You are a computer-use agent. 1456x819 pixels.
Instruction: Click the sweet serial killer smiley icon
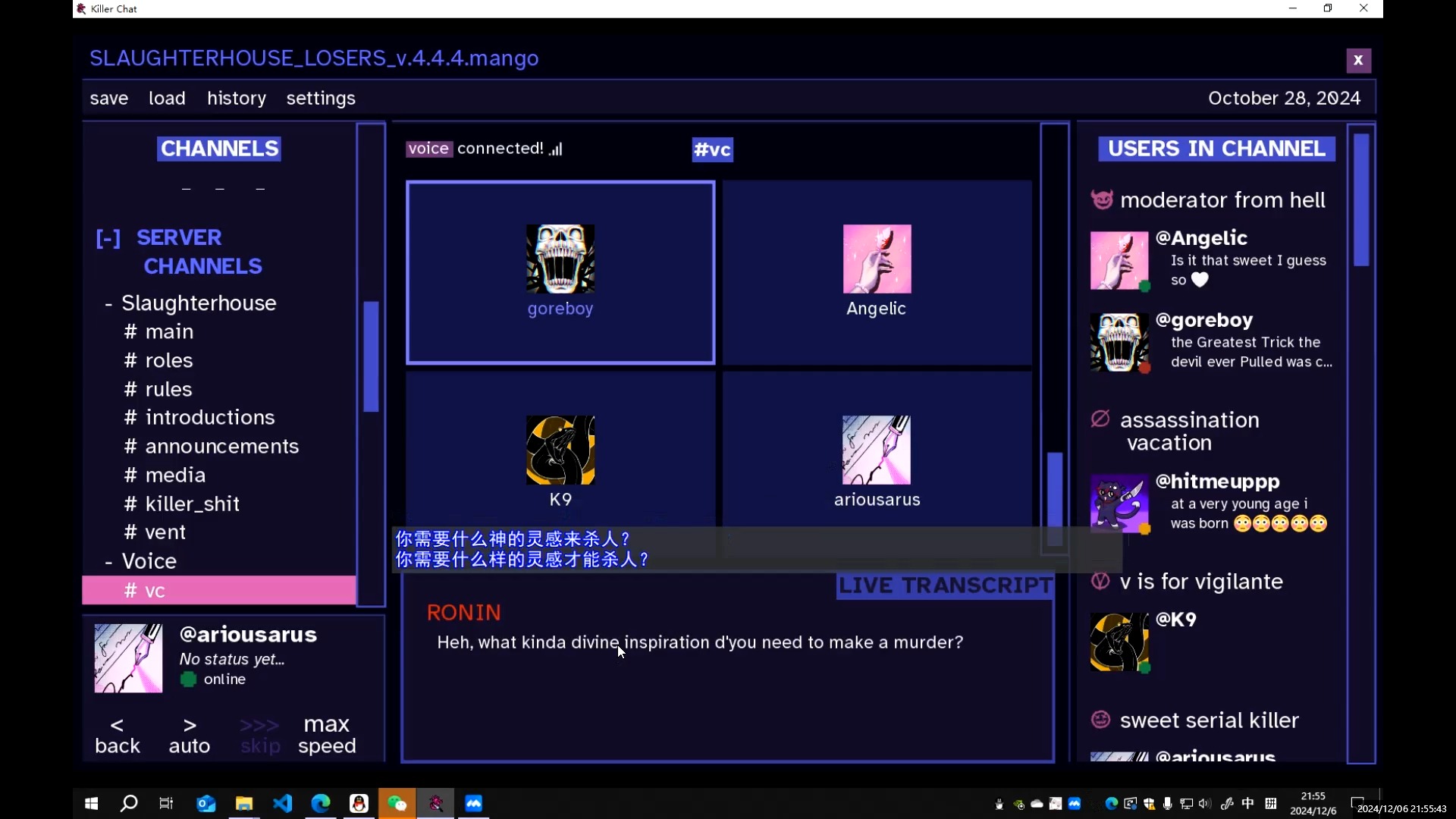pyautogui.click(x=1100, y=720)
